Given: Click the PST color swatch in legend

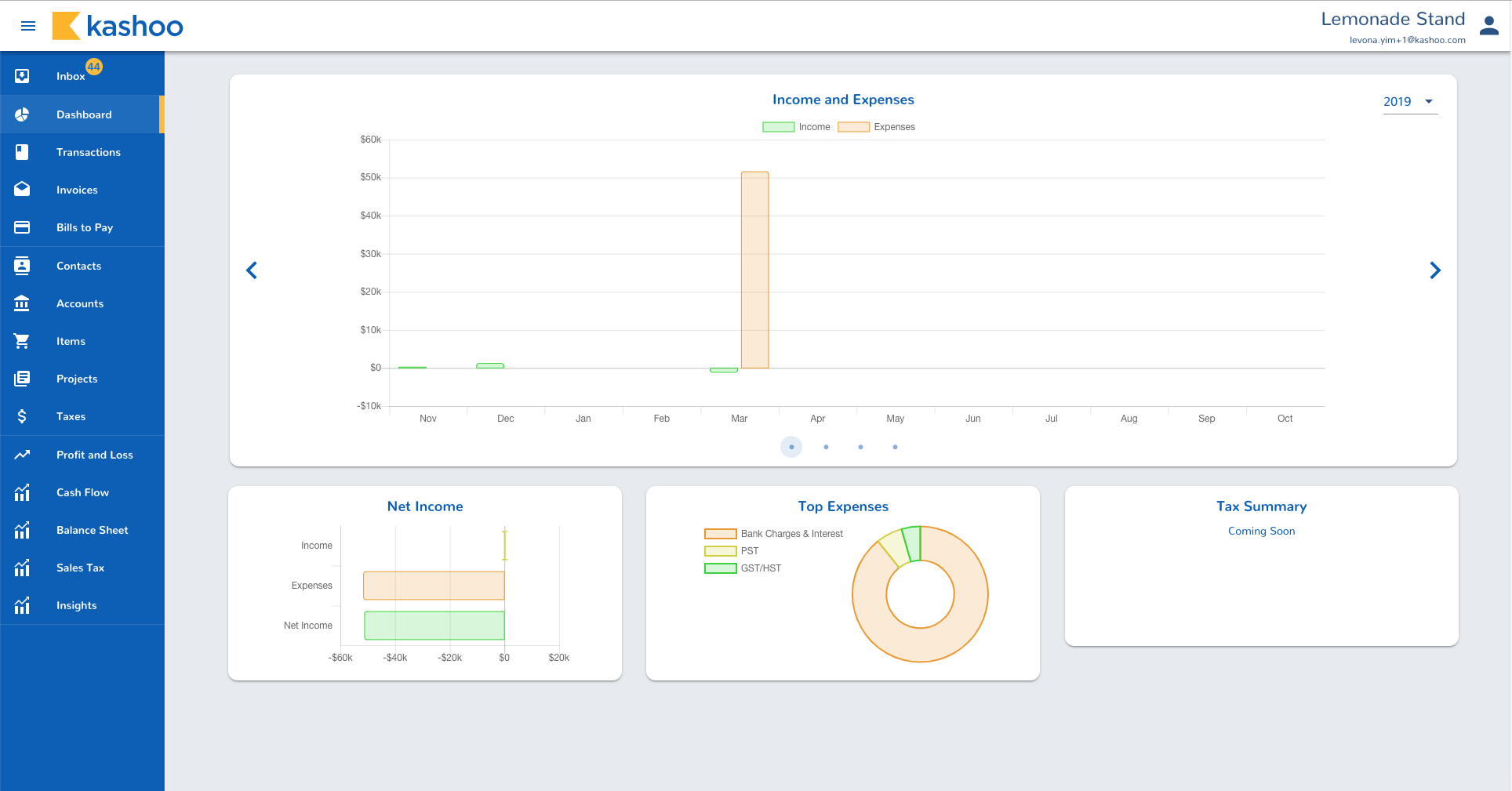Looking at the screenshot, I should pyautogui.click(x=720, y=551).
